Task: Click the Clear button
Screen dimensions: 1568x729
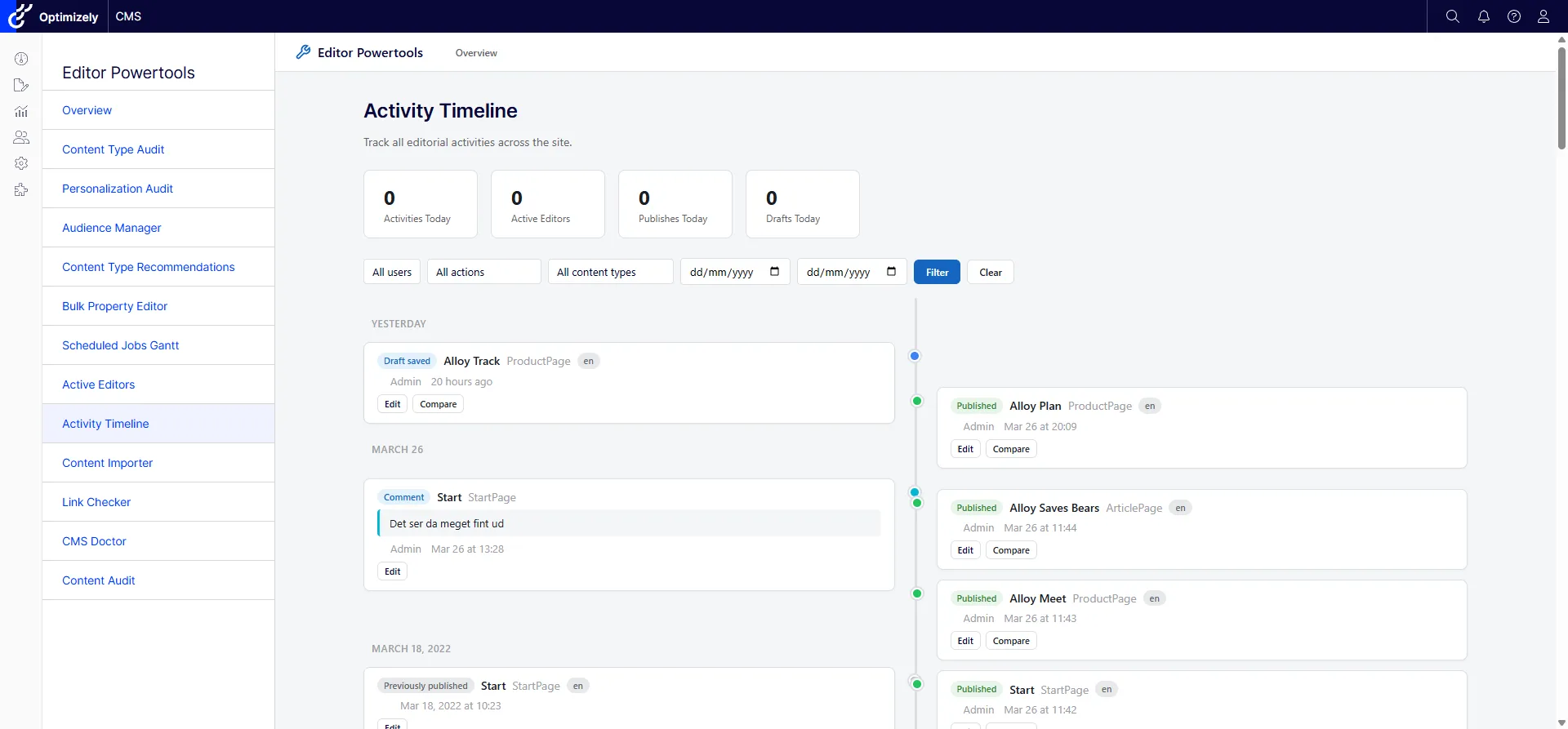Action: click(991, 272)
